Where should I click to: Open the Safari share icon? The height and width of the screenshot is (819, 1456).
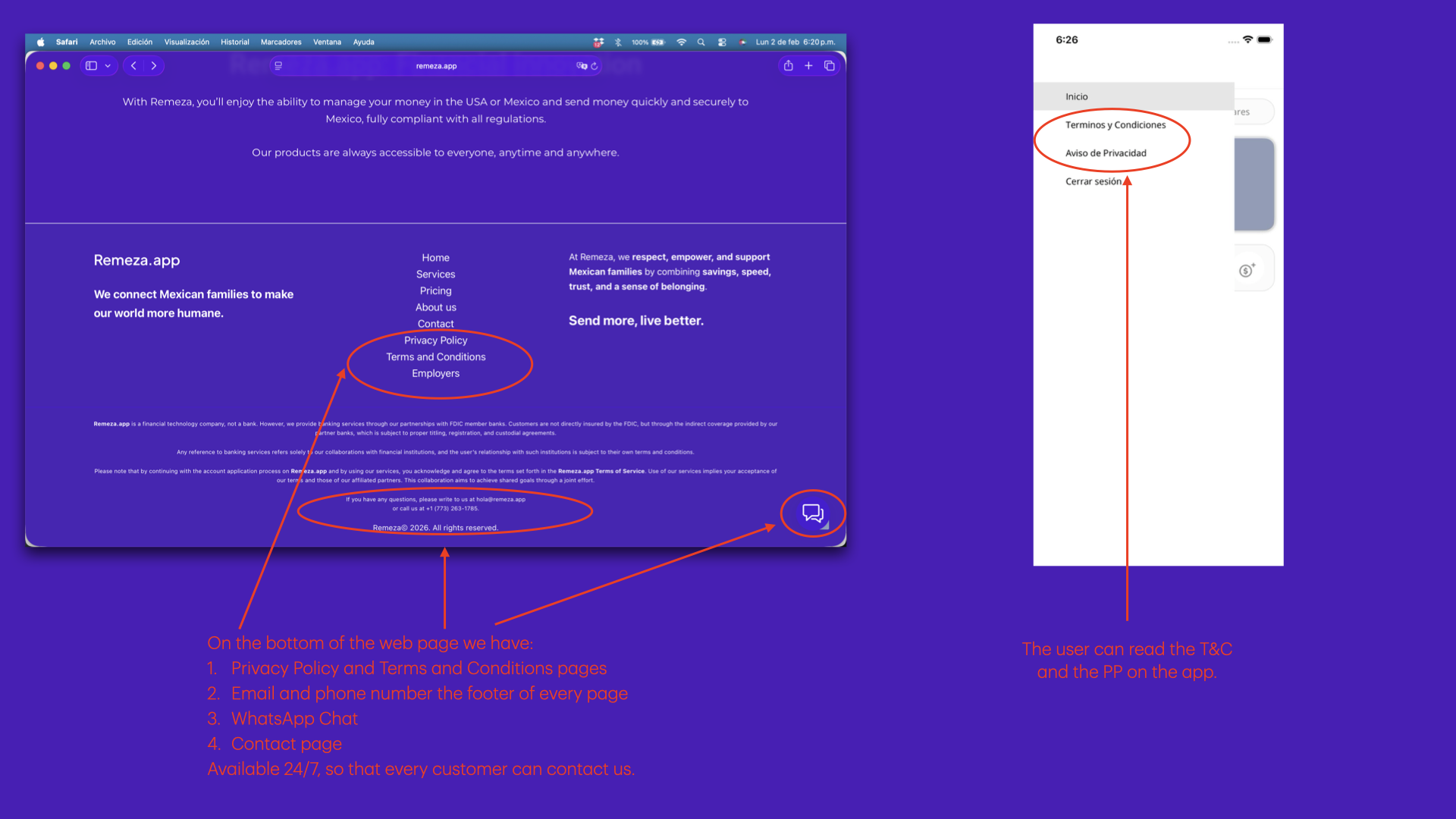(789, 66)
